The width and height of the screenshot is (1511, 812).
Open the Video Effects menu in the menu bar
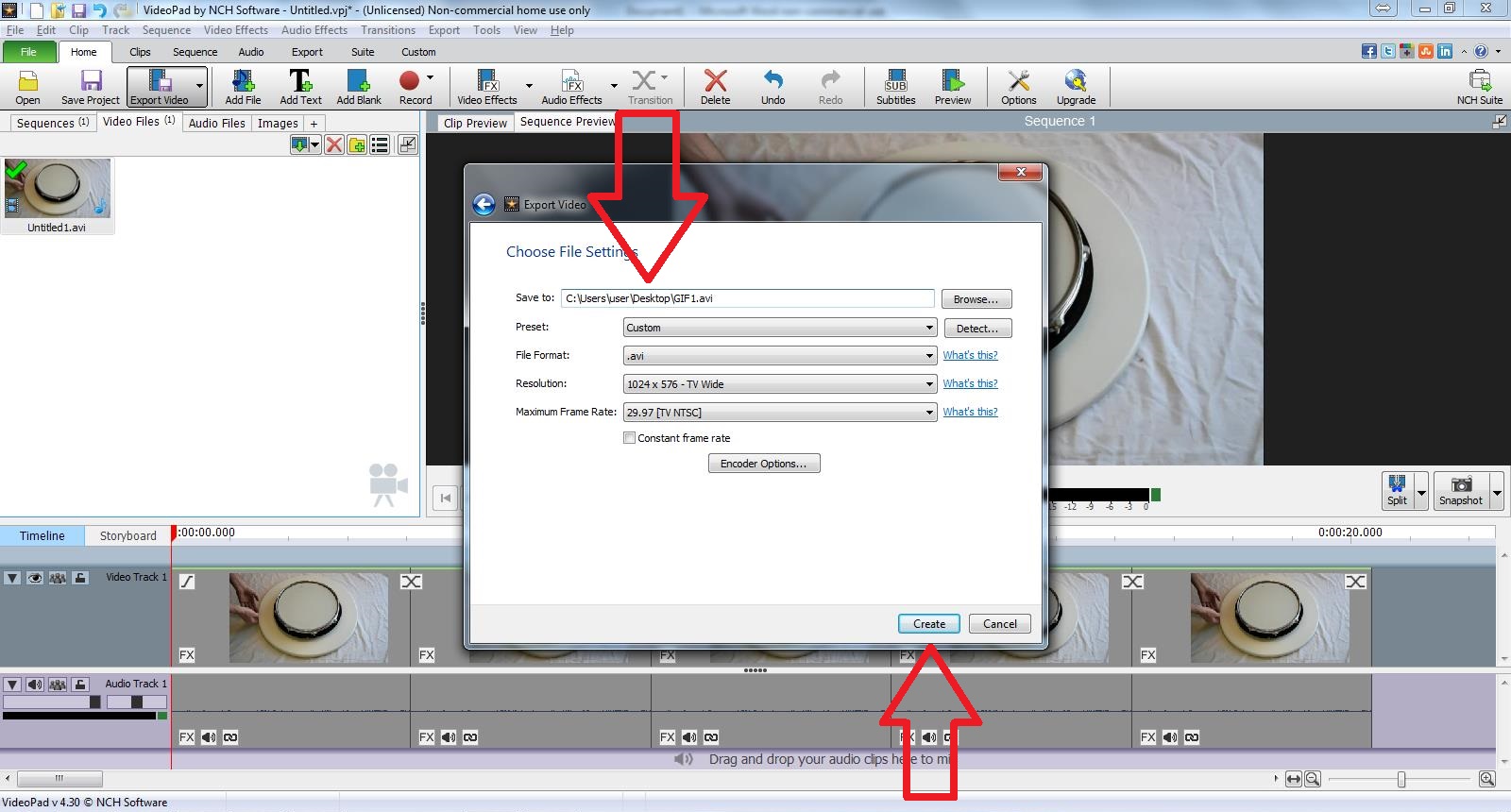coord(236,30)
